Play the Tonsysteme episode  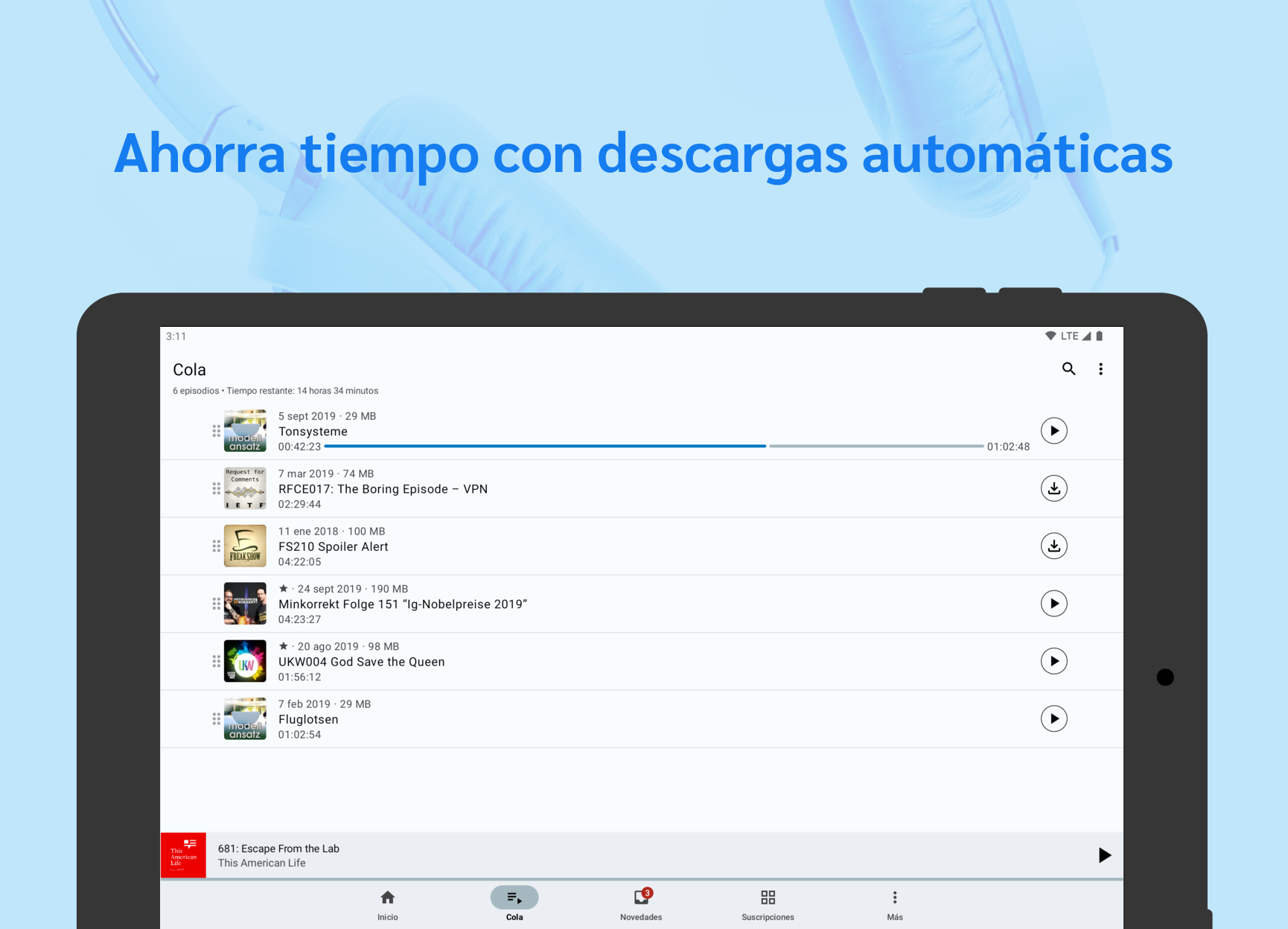[1053, 430]
